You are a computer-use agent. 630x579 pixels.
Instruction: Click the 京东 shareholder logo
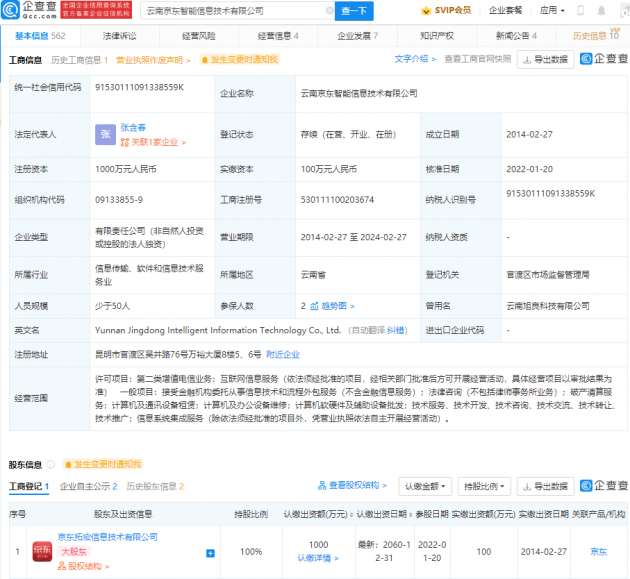pyautogui.click(x=42, y=552)
